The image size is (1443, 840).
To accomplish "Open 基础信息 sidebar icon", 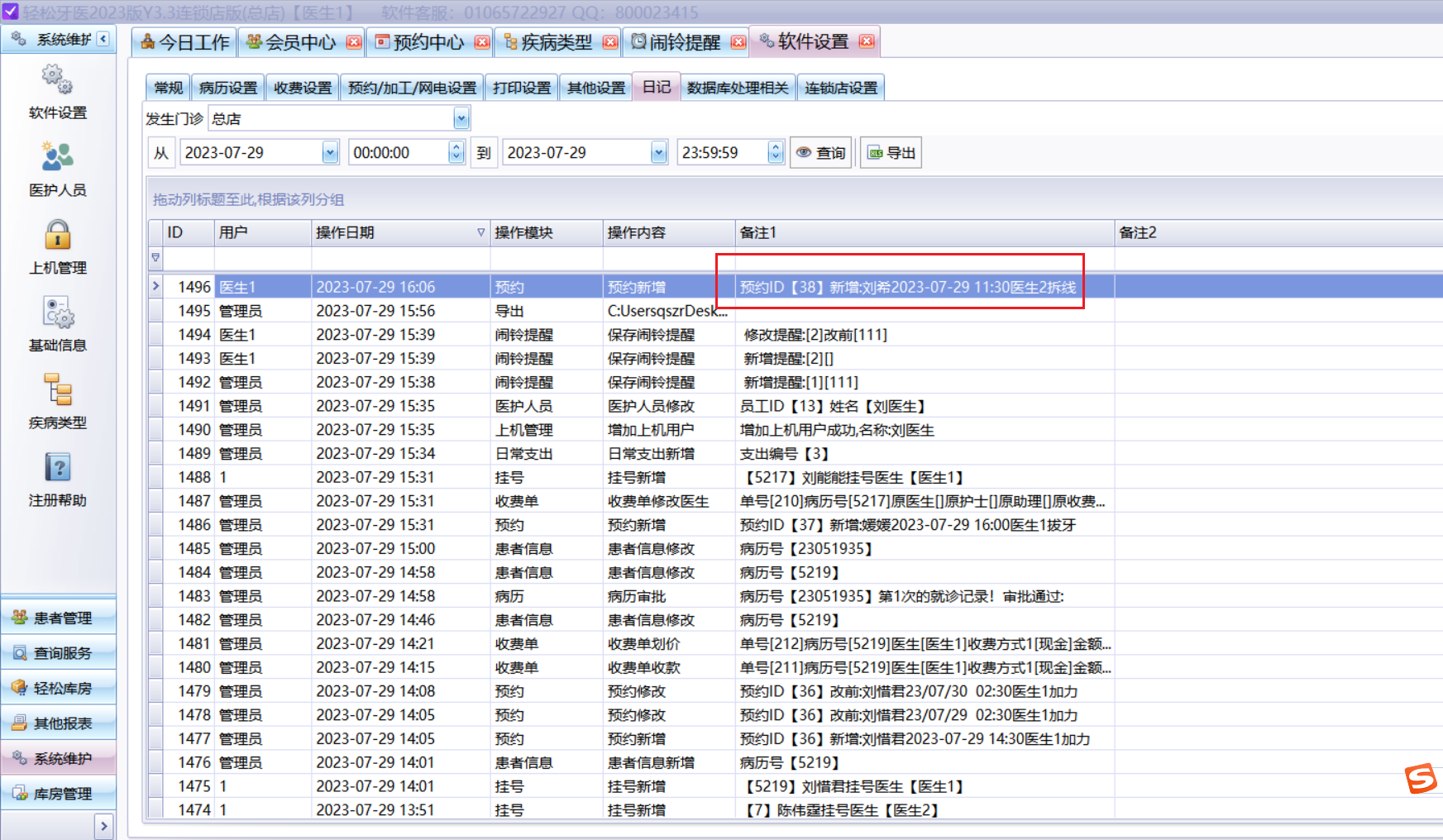I will tap(58, 325).
